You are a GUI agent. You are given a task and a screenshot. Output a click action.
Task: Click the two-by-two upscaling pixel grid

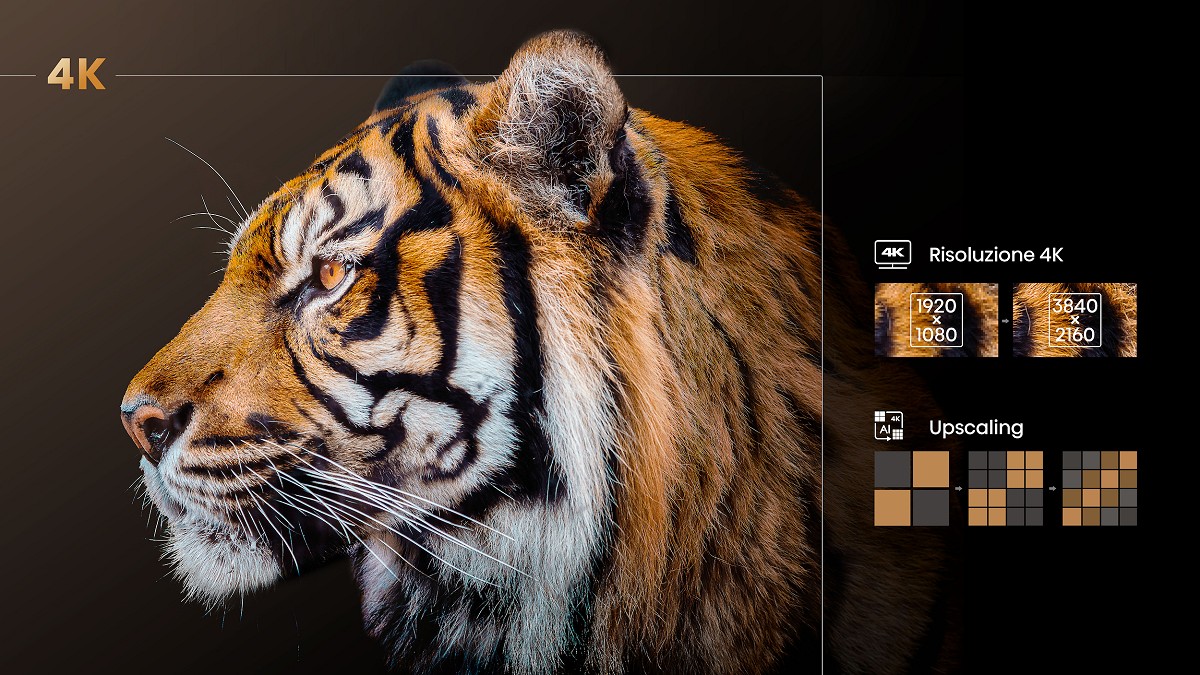click(x=911, y=488)
